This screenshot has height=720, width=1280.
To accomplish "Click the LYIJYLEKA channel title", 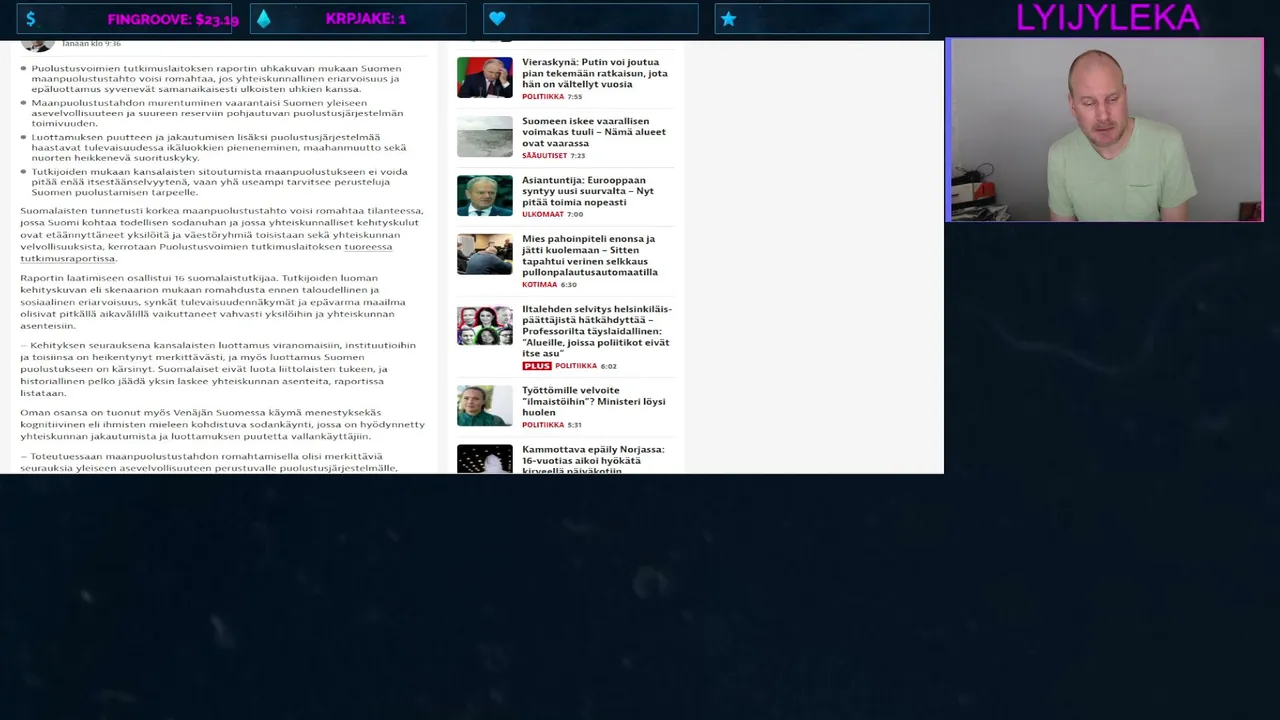I will click(x=1107, y=18).
